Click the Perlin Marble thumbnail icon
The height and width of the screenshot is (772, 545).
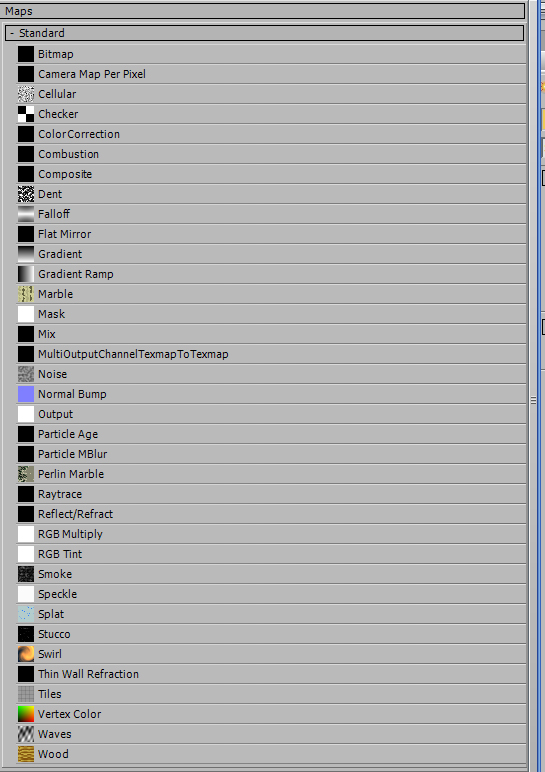tap(26, 474)
